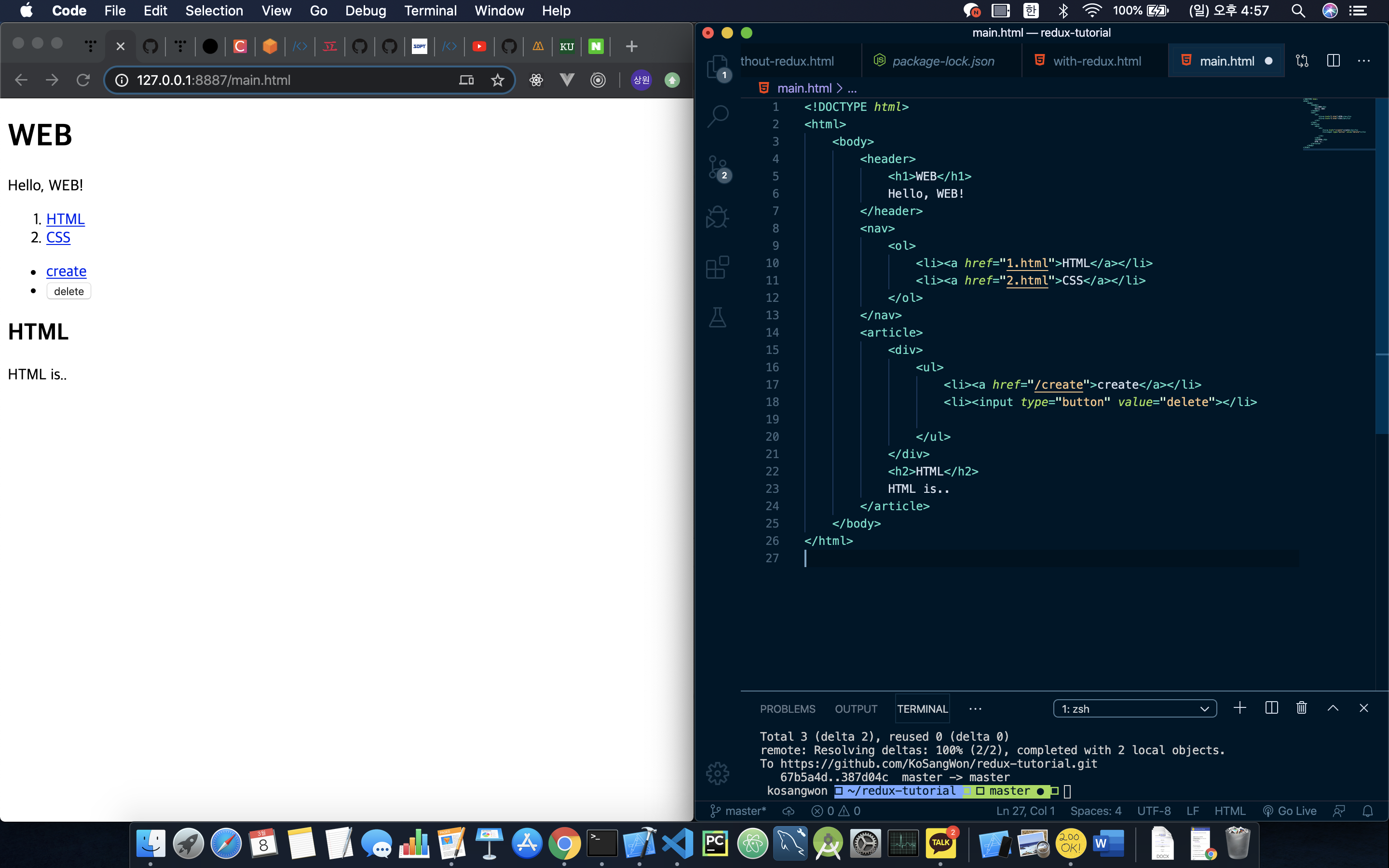This screenshot has height=868, width=1389.
Task: Click the Manage gear icon
Action: (x=718, y=773)
